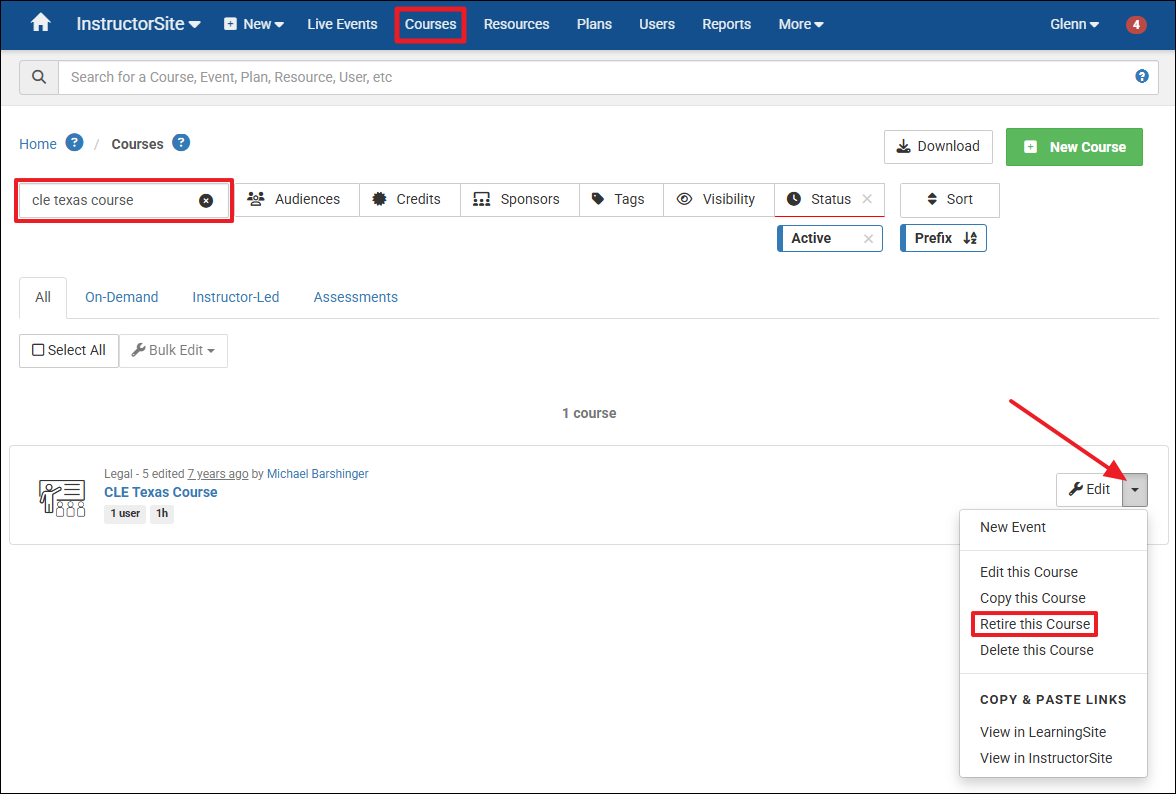Screen dimensions: 1176x794
Task: Open the Sort options
Action: tap(950, 199)
